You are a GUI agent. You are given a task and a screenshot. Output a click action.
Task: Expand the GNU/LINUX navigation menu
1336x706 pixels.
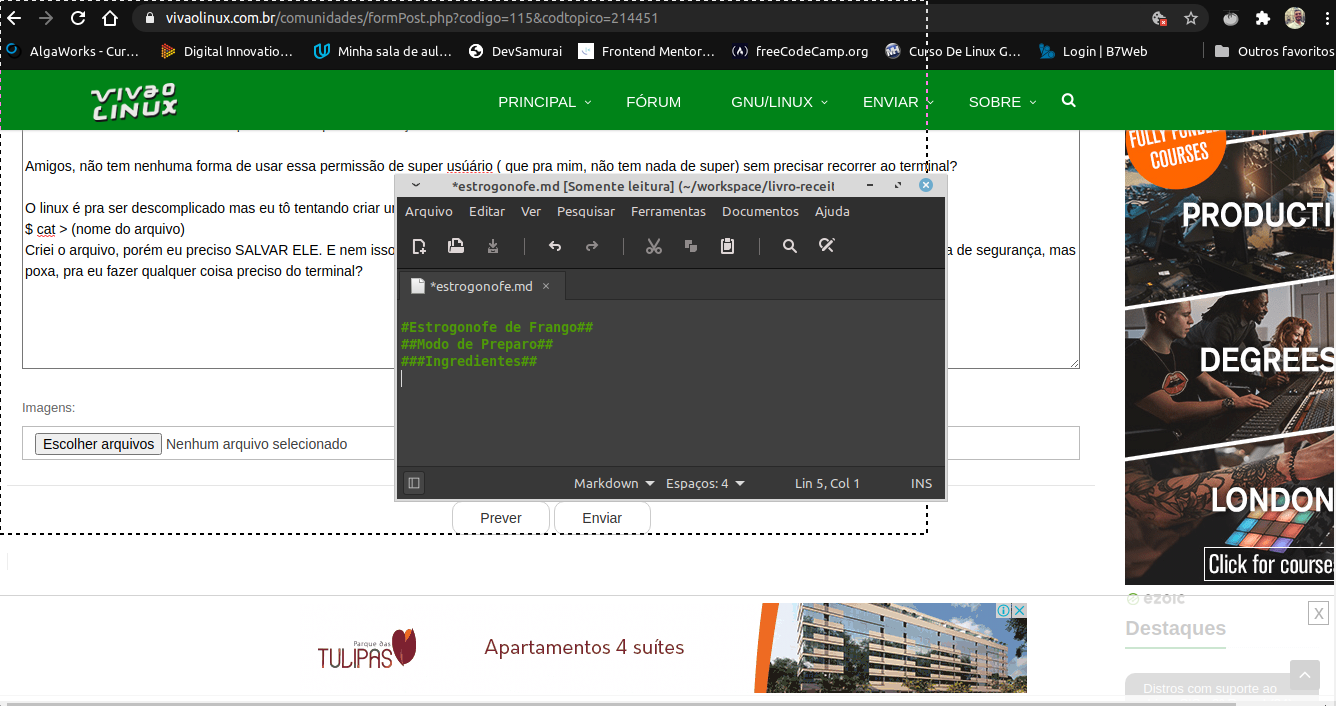(779, 102)
